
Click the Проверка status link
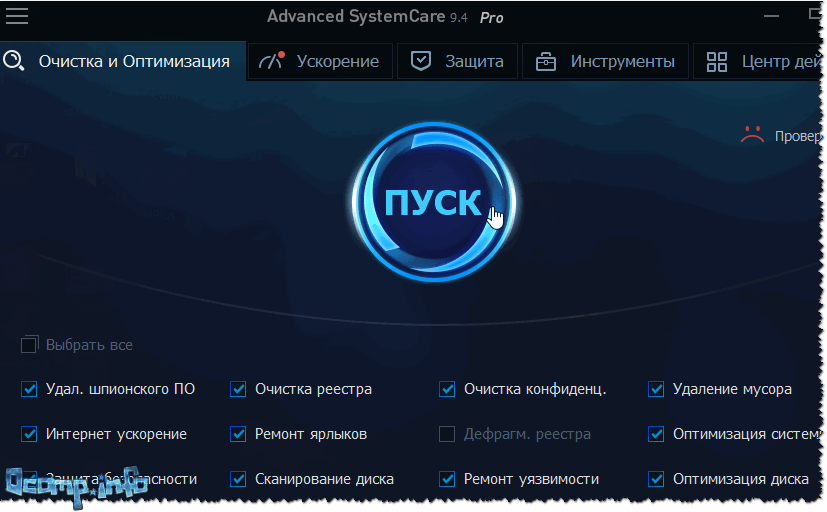(x=797, y=136)
